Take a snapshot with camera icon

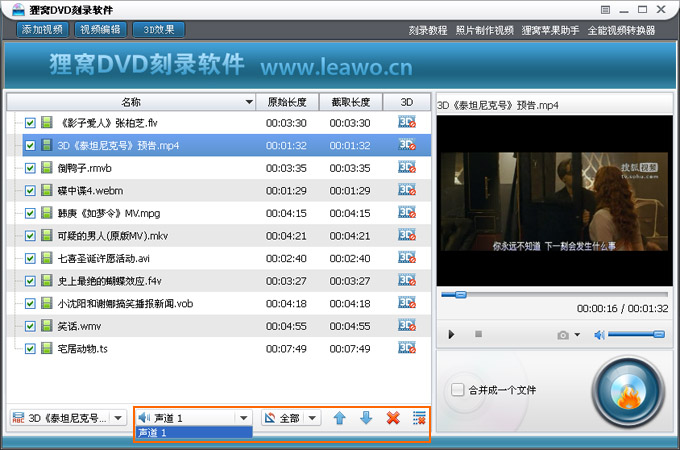[x=563, y=335]
